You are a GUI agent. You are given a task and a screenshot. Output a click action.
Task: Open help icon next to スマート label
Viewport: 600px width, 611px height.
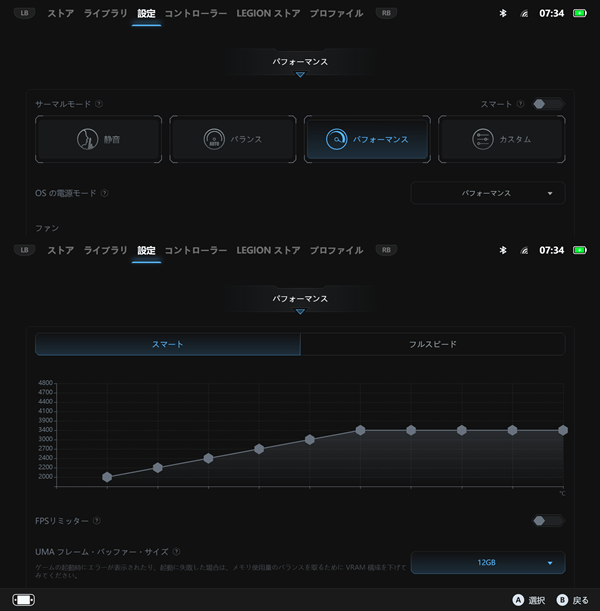pyautogui.click(x=520, y=104)
